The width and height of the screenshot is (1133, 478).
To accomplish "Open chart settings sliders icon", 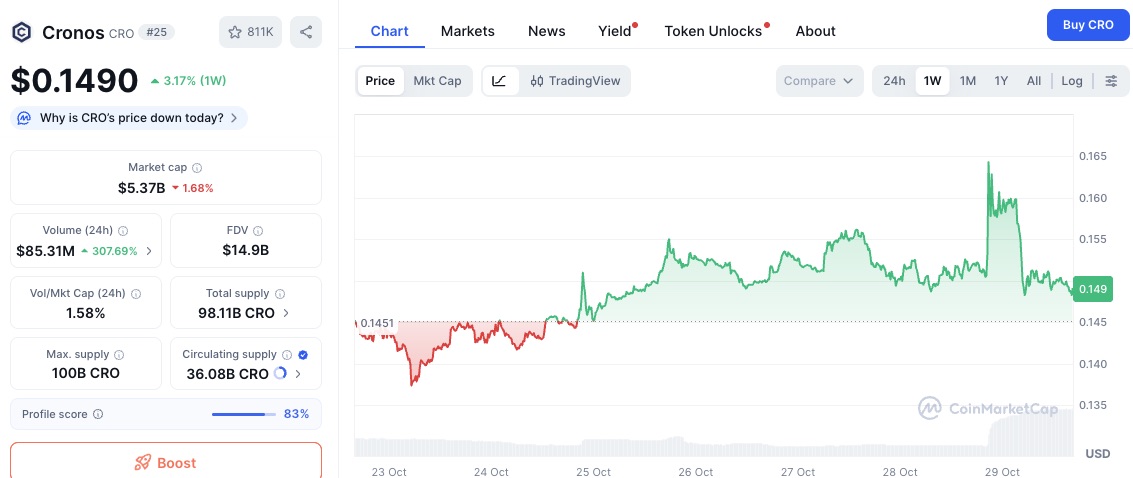I will (1111, 81).
